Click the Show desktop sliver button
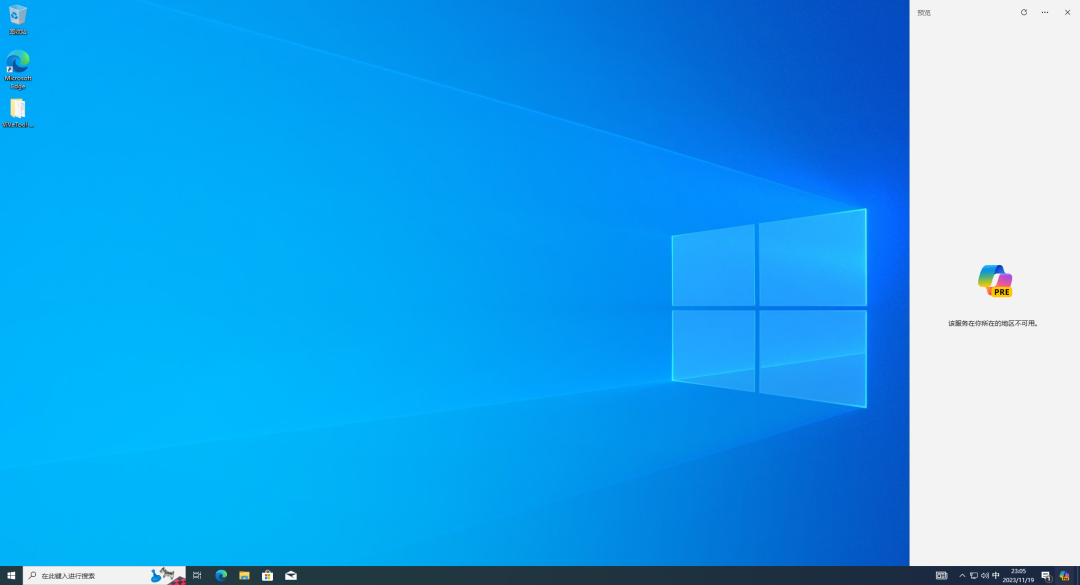The width and height of the screenshot is (1080, 585). tap(1078, 575)
